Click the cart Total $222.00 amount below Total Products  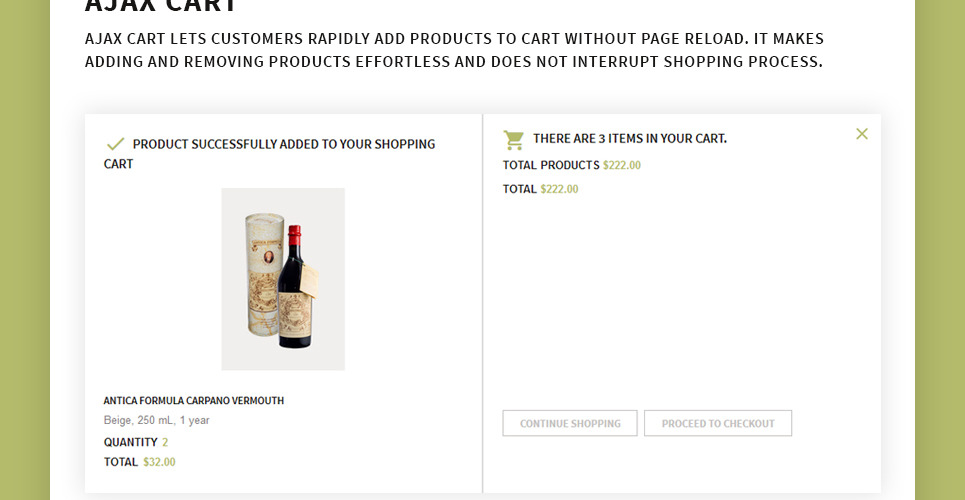coord(559,189)
